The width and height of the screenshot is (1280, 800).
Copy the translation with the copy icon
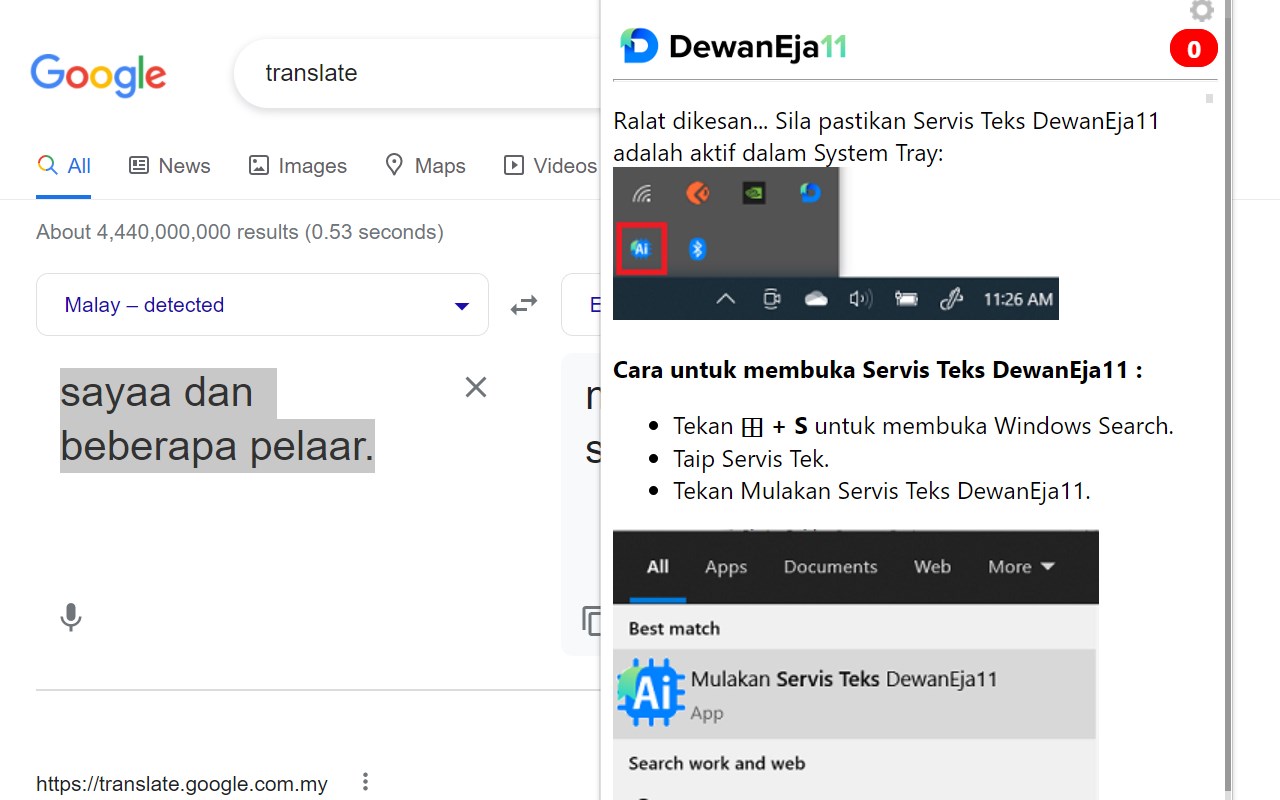[591, 620]
